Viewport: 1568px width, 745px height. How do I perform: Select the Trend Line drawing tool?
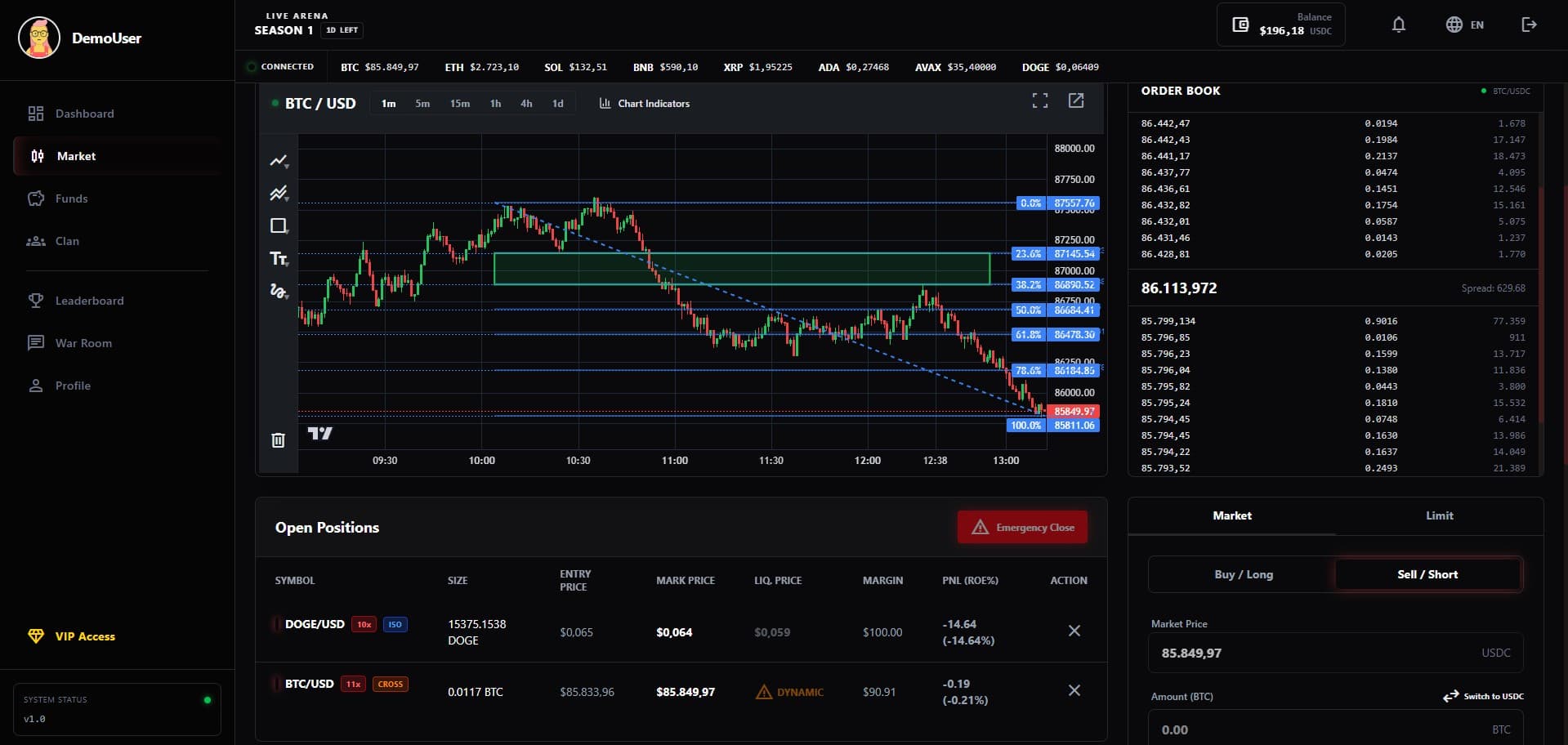(279, 161)
